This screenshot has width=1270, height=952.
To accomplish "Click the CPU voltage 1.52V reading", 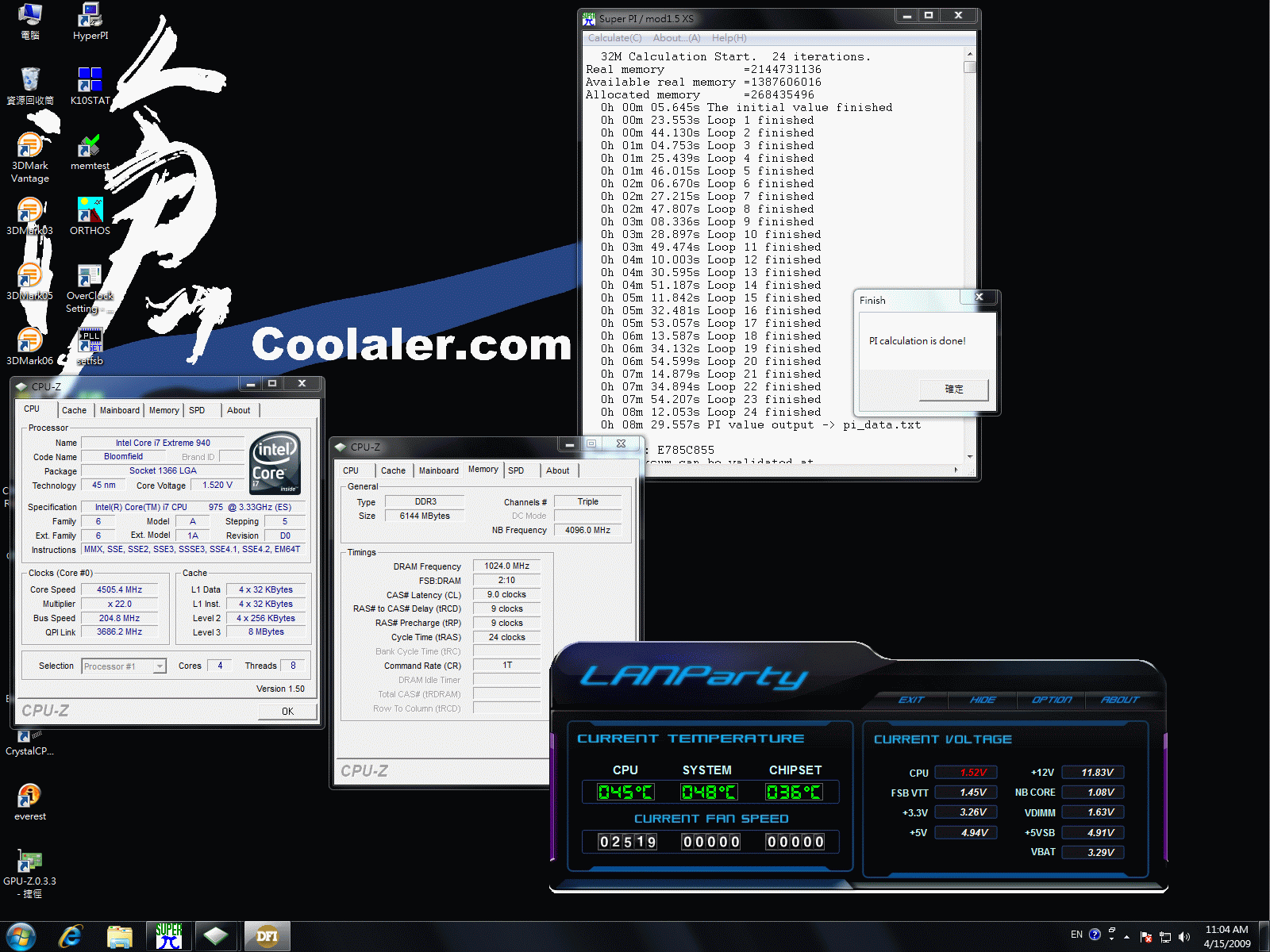I will [x=966, y=773].
